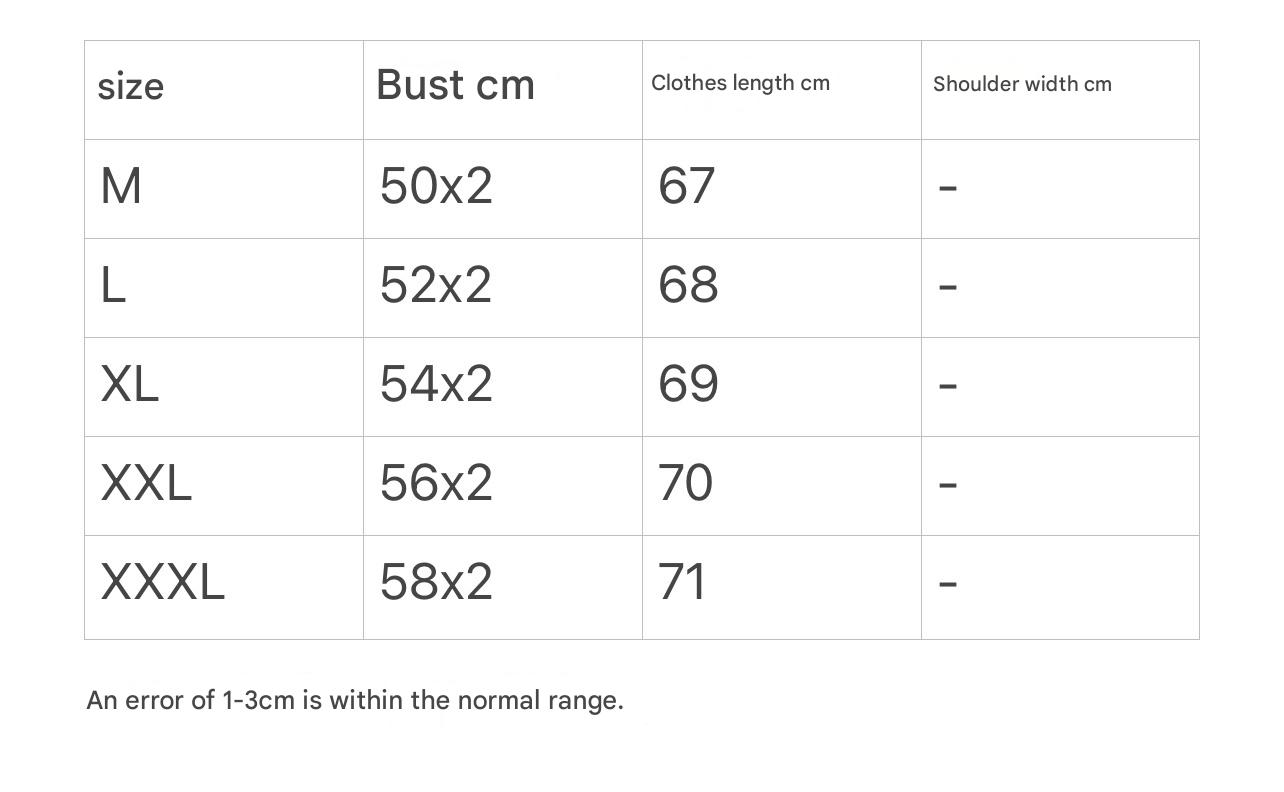Click the clothes length value 67
Screen dimensions: 1284x792
pos(687,187)
